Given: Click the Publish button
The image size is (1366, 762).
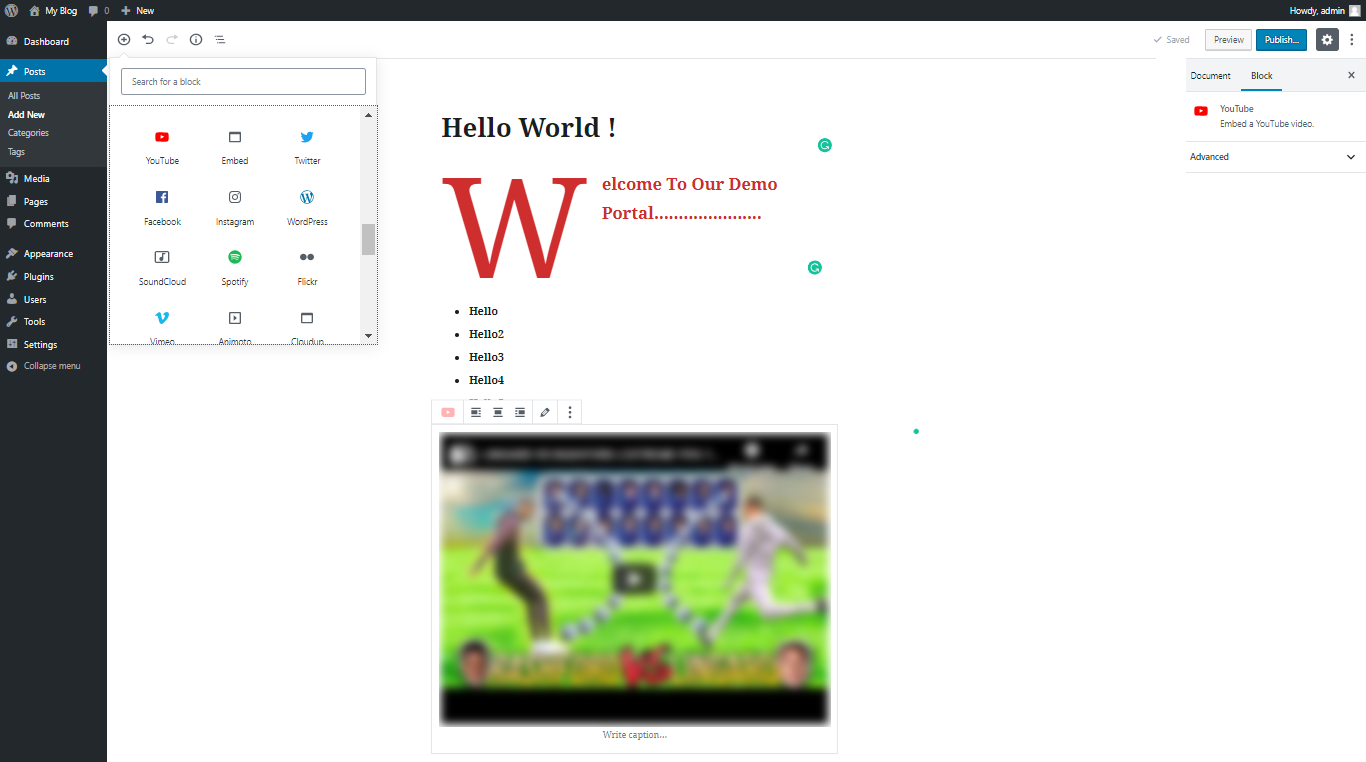Looking at the screenshot, I should [1281, 40].
